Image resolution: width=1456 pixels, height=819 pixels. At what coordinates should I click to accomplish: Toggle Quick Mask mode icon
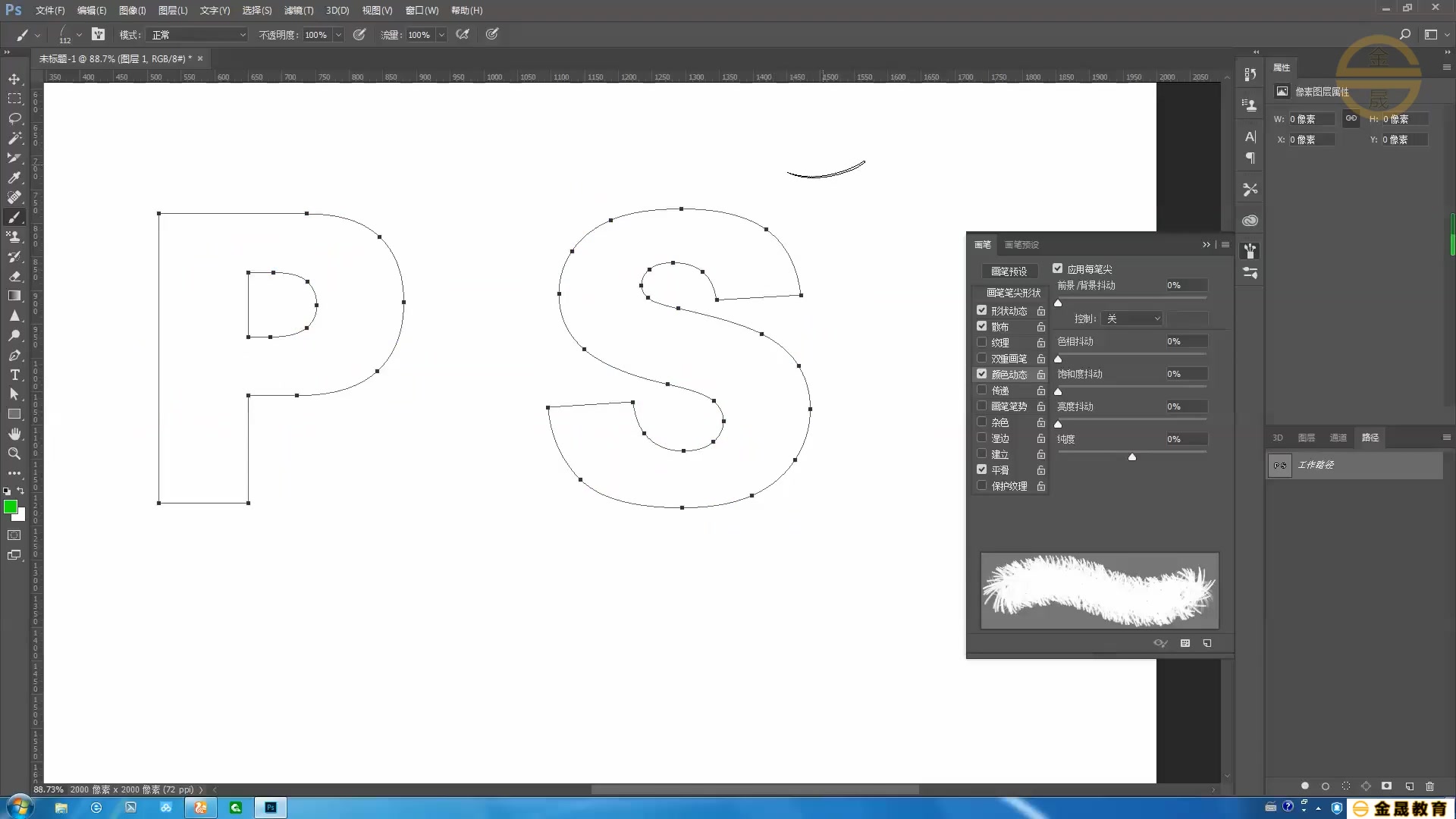click(x=14, y=535)
